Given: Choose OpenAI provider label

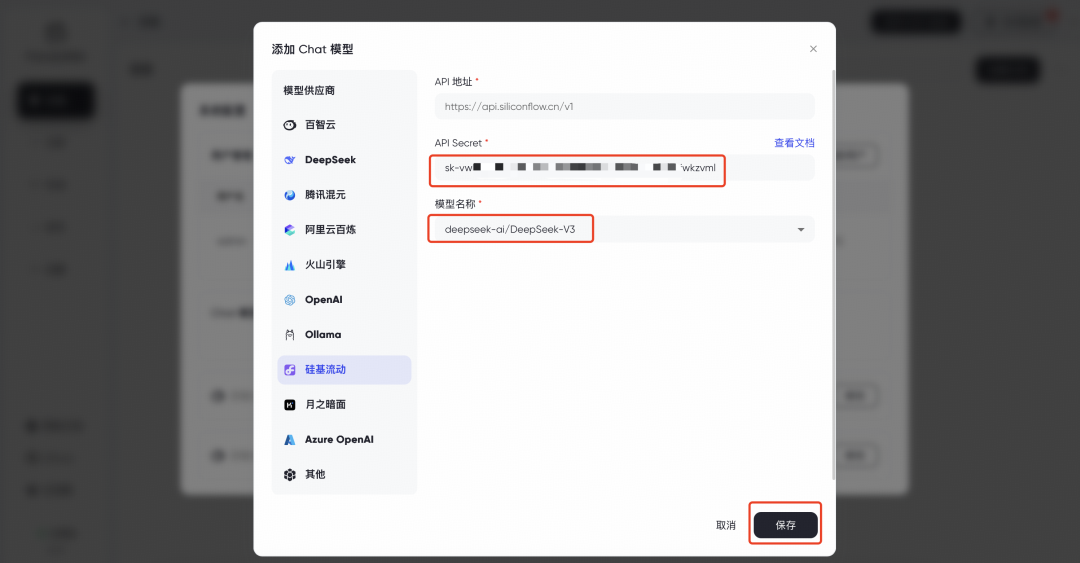Looking at the screenshot, I should point(324,300).
